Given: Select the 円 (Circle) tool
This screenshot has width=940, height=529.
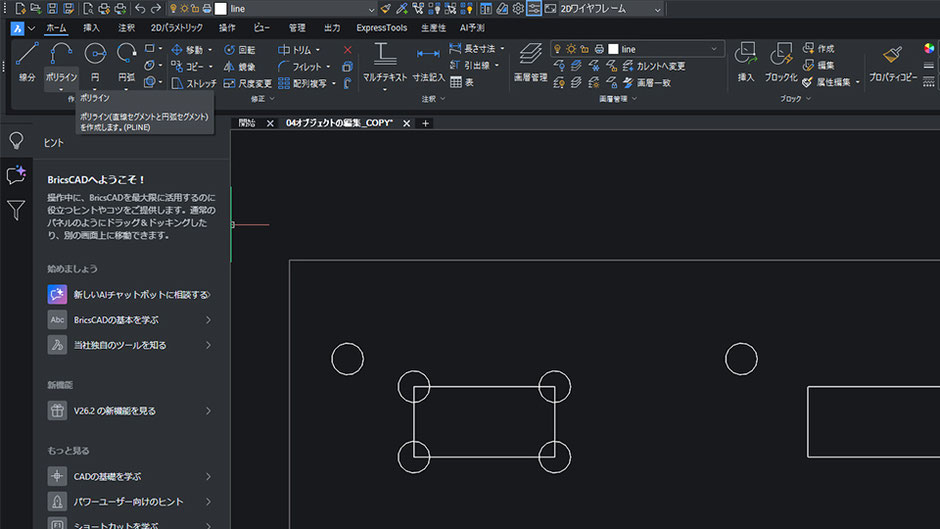Looking at the screenshot, I should pyautogui.click(x=95, y=61).
